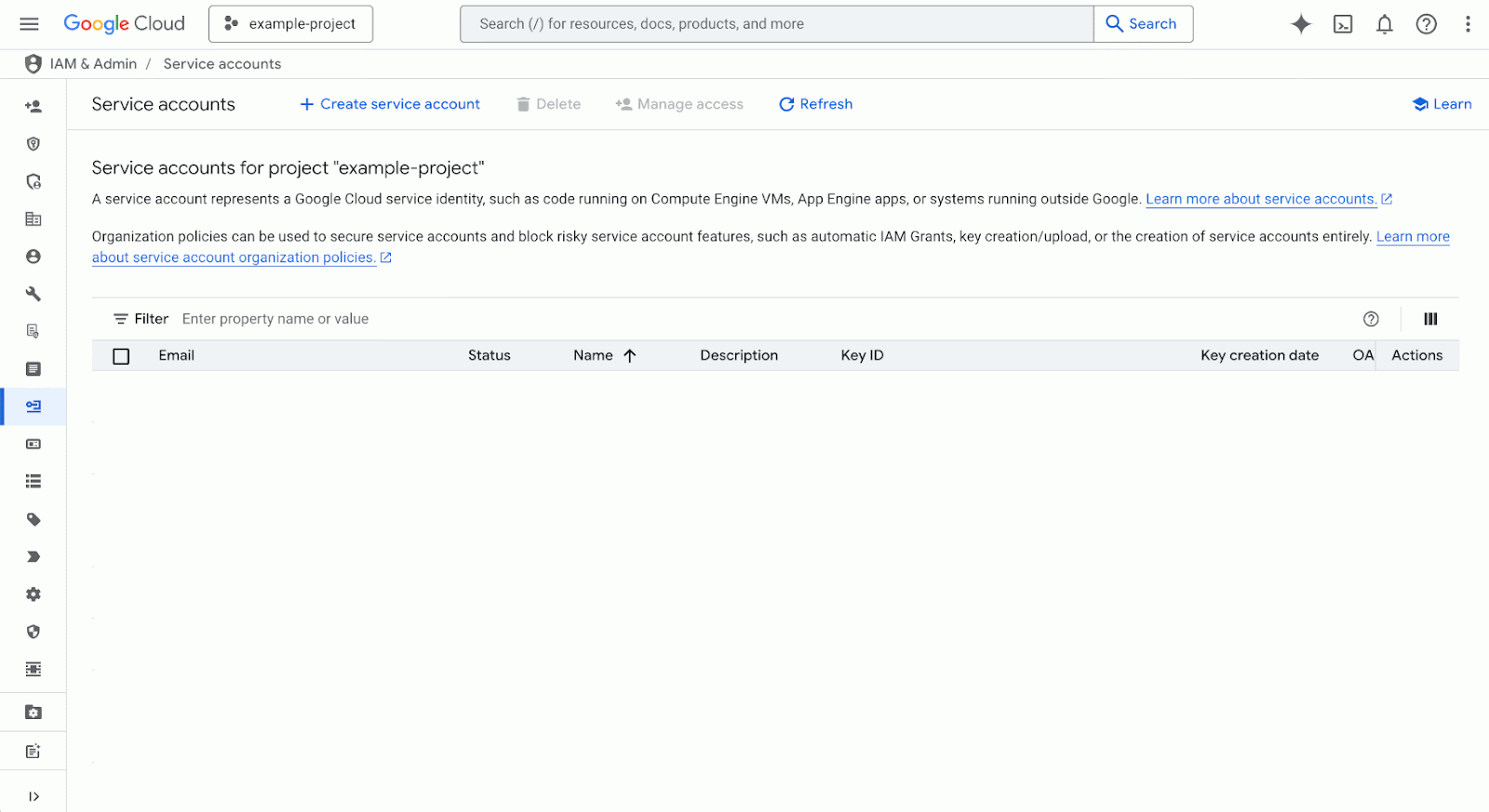
Task: Toggle the select-all checkbox in table header
Action: pos(121,356)
